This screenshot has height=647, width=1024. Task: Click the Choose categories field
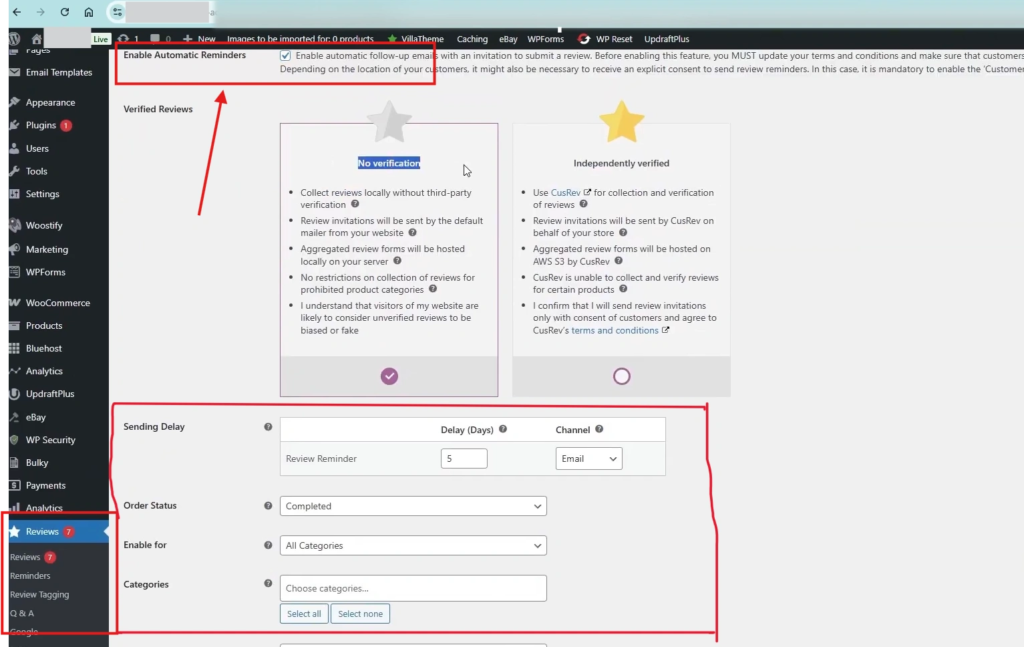click(x=412, y=587)
